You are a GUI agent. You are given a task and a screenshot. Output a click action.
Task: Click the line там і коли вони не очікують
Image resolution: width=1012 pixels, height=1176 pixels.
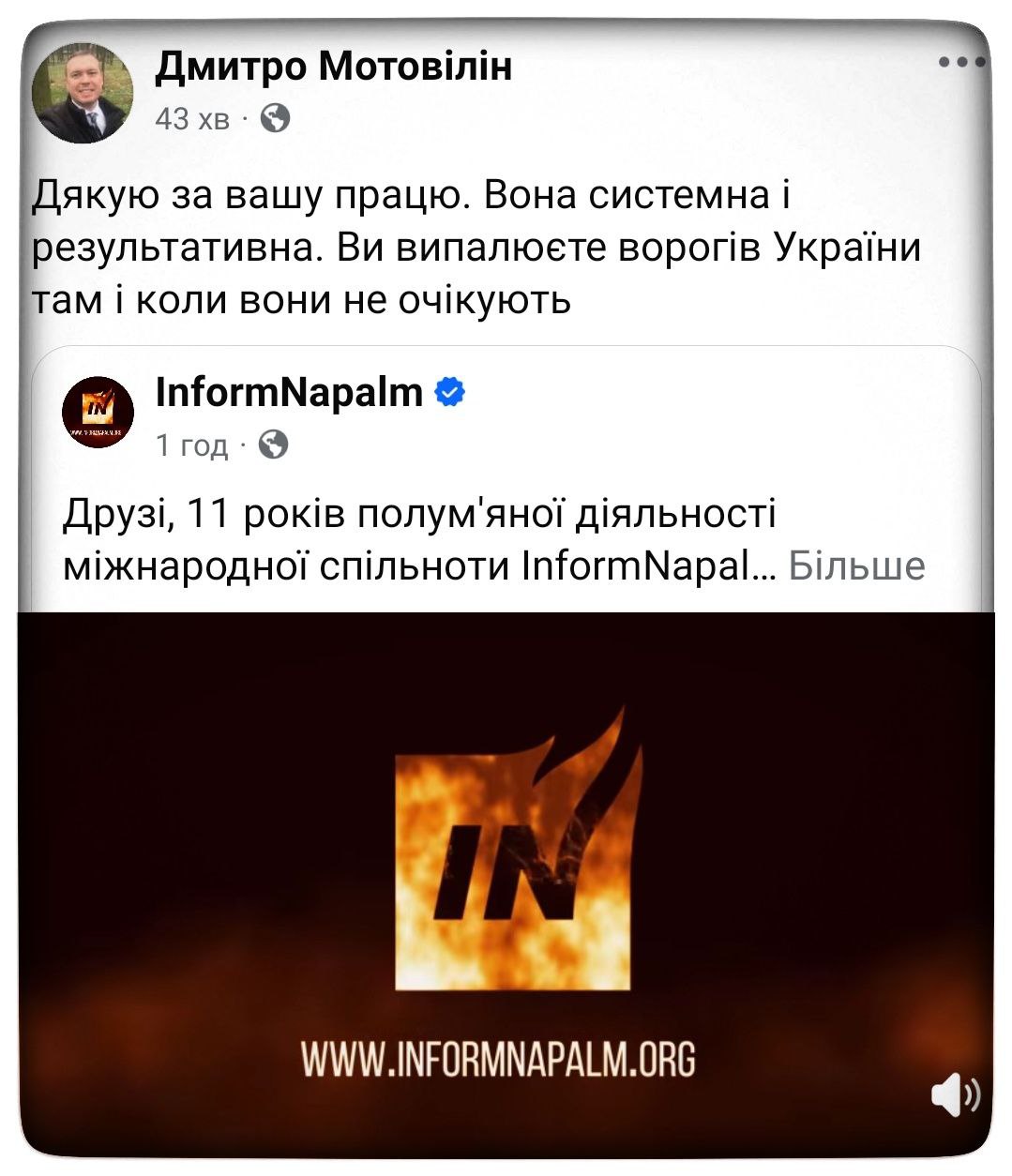pyautogui.click(x=301, y=300)
